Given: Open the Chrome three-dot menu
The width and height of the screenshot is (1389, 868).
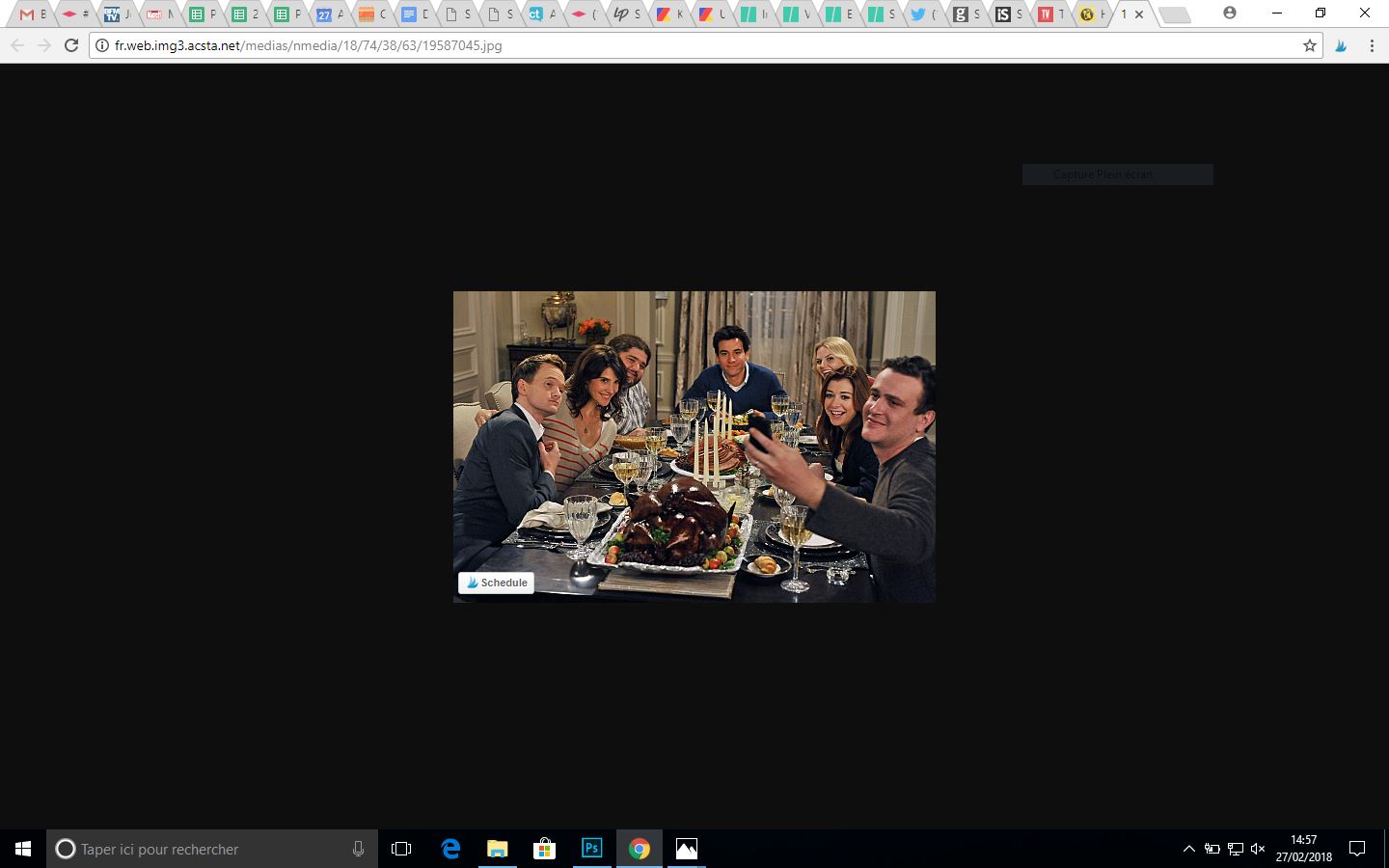Looking at the screenshot, I should [x=1371, y=45].
